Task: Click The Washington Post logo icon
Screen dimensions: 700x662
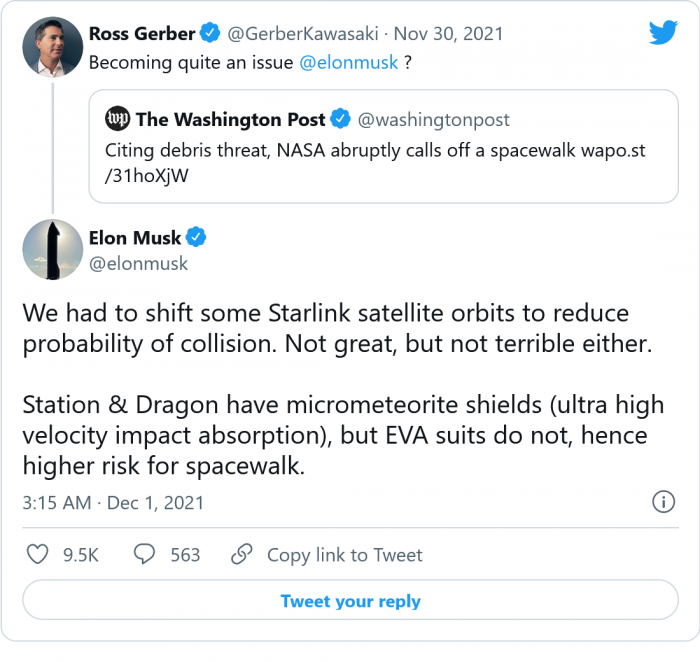Action: coord(118,120)
